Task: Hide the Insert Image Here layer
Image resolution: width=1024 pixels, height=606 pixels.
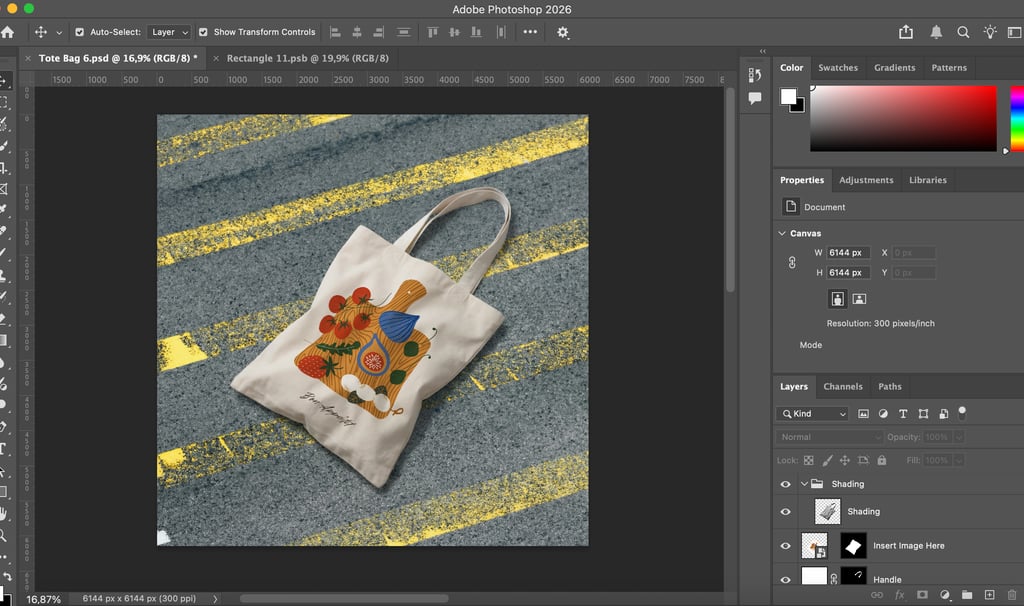Action: pos(785,546)
